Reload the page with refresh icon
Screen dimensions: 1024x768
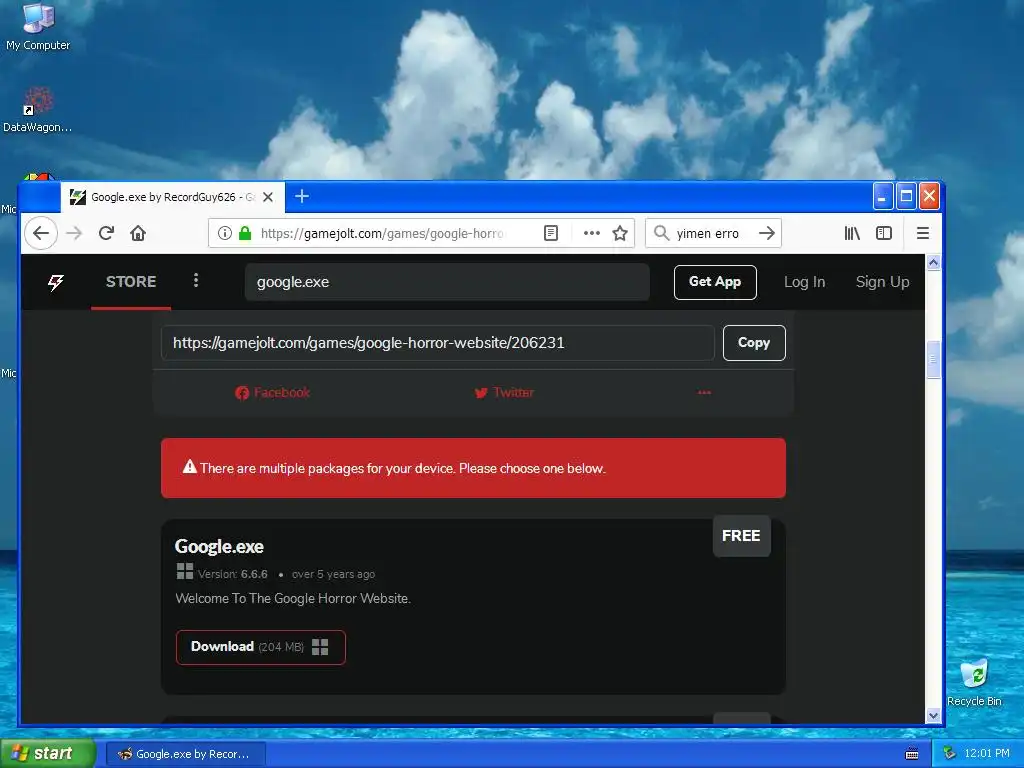106,233
